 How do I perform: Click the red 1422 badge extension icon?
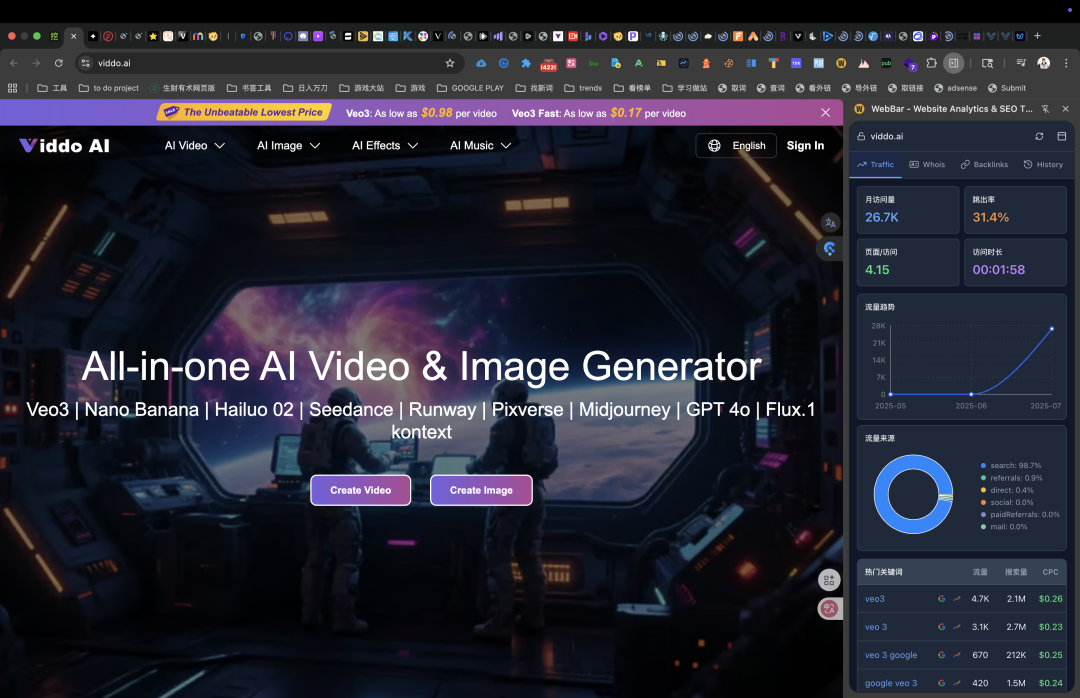pyautogui.click(x=548, y=63)
